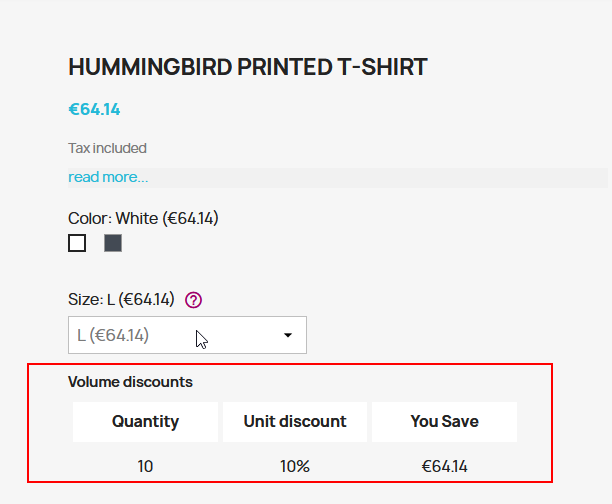Click the 10% unit discount cell
The height and width of the screenshot is (504, 612).
click(x=295, y=466)
